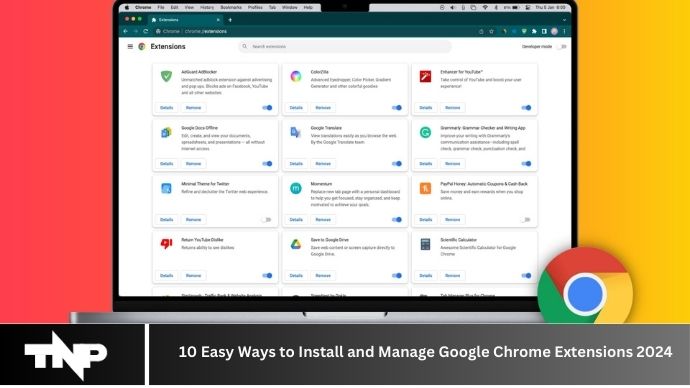Click the Google Translate extension icon
This screenshot has height=388, width=690.
pos(296,132)
